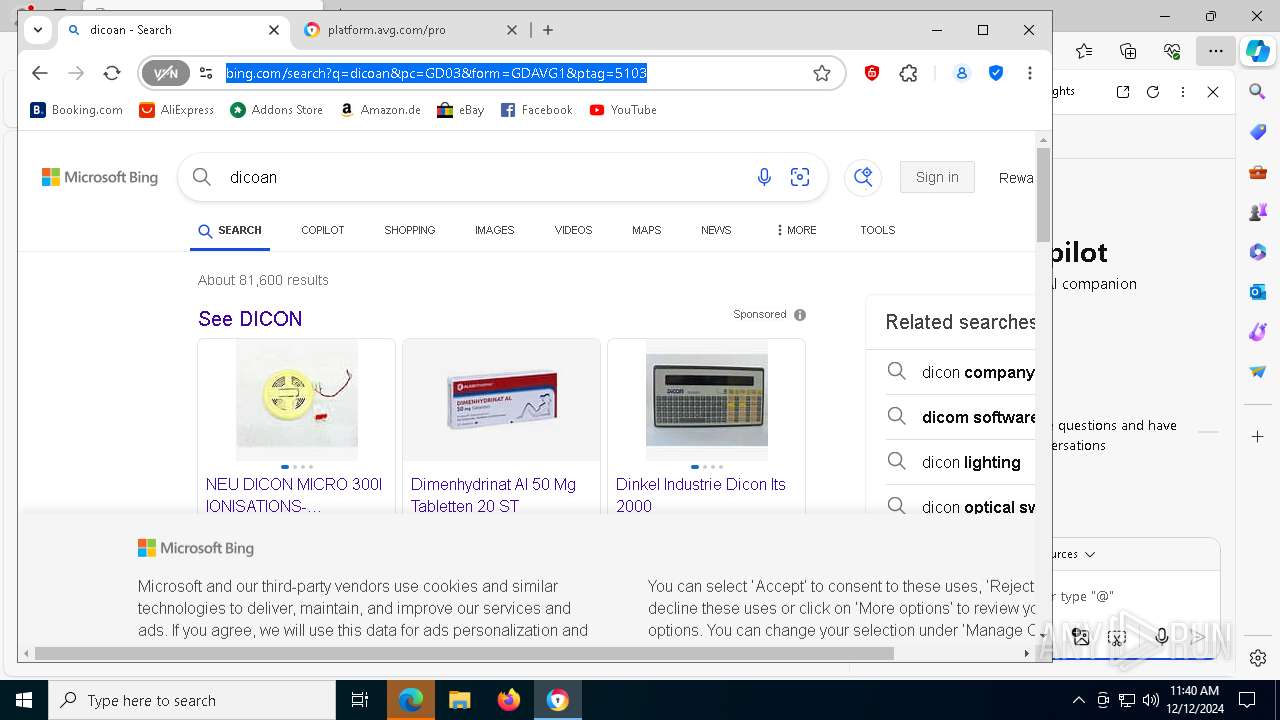Open YouTube bookmark
This screenshot has width=1280, height=720.
pos(623,110)
